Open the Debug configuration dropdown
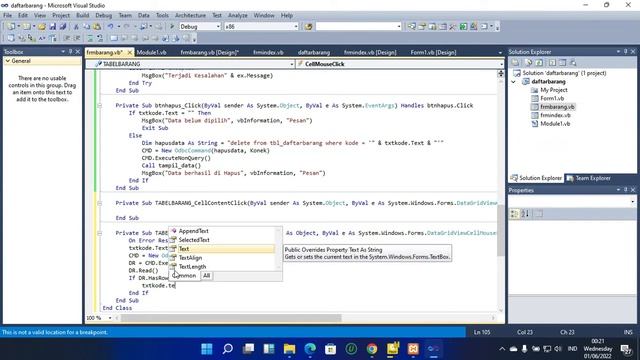Screen dimensions: 640x360 [x=218, y=27]
